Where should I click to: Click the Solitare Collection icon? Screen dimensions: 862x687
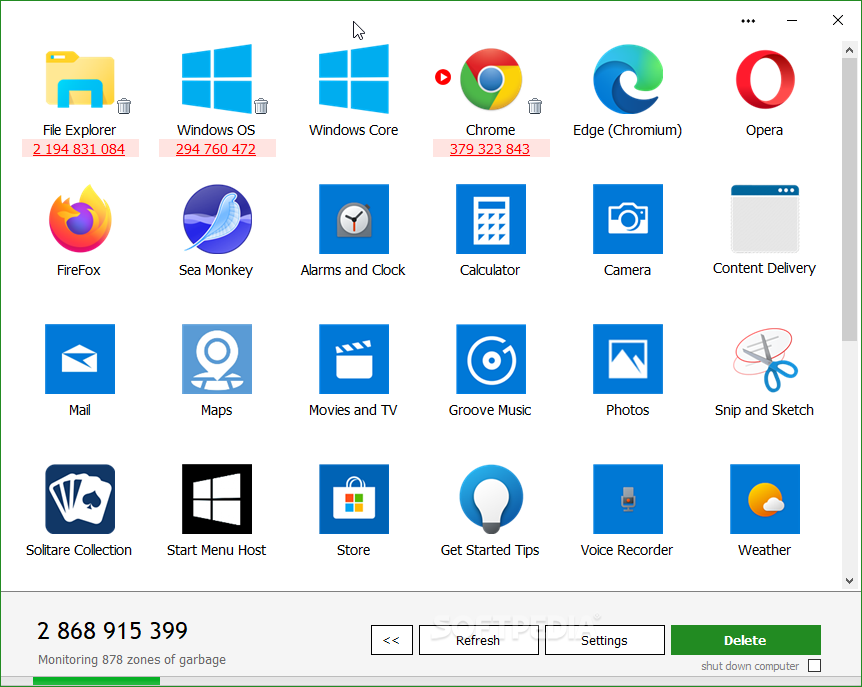pyautogui.click(x=80, y=499)
